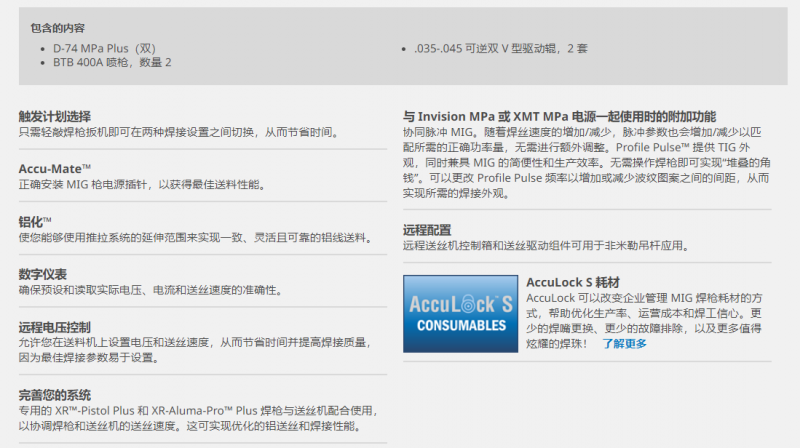Select the 触发计划选择 heading
This screenshot has height=448, width=800.
pos(55,116)
